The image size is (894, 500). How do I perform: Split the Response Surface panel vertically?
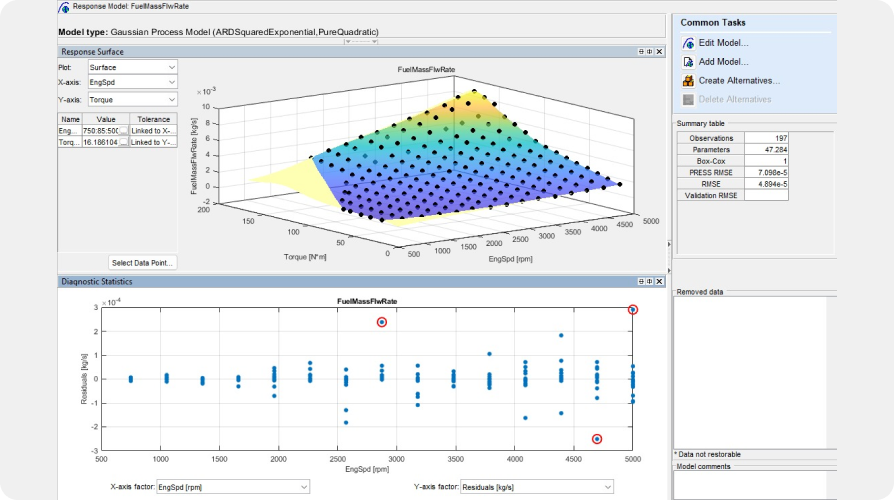point(651,52)
